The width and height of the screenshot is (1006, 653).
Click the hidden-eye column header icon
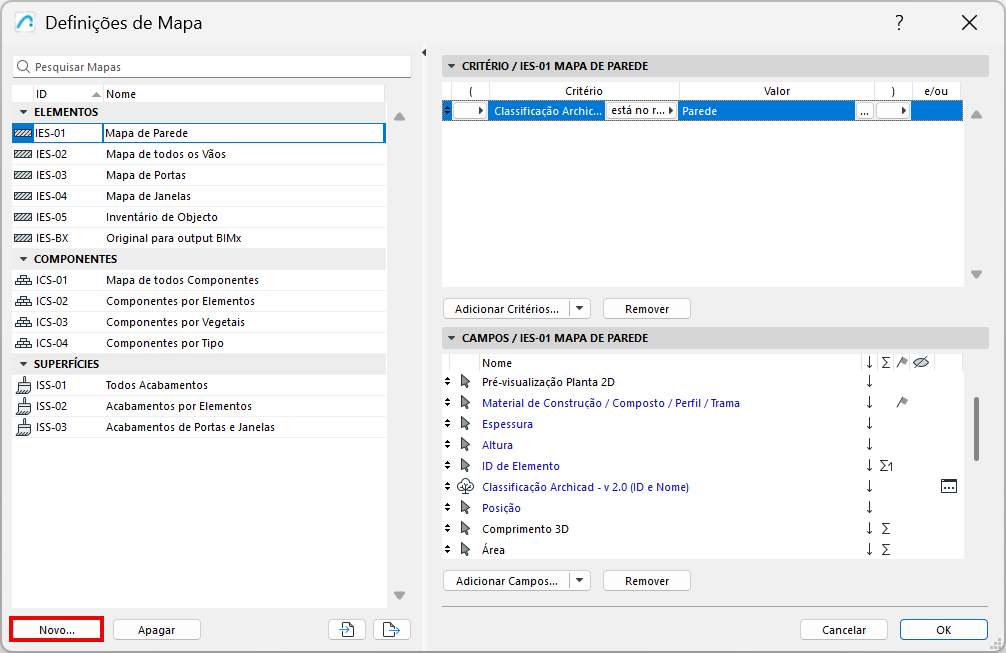tap(921, 362)
